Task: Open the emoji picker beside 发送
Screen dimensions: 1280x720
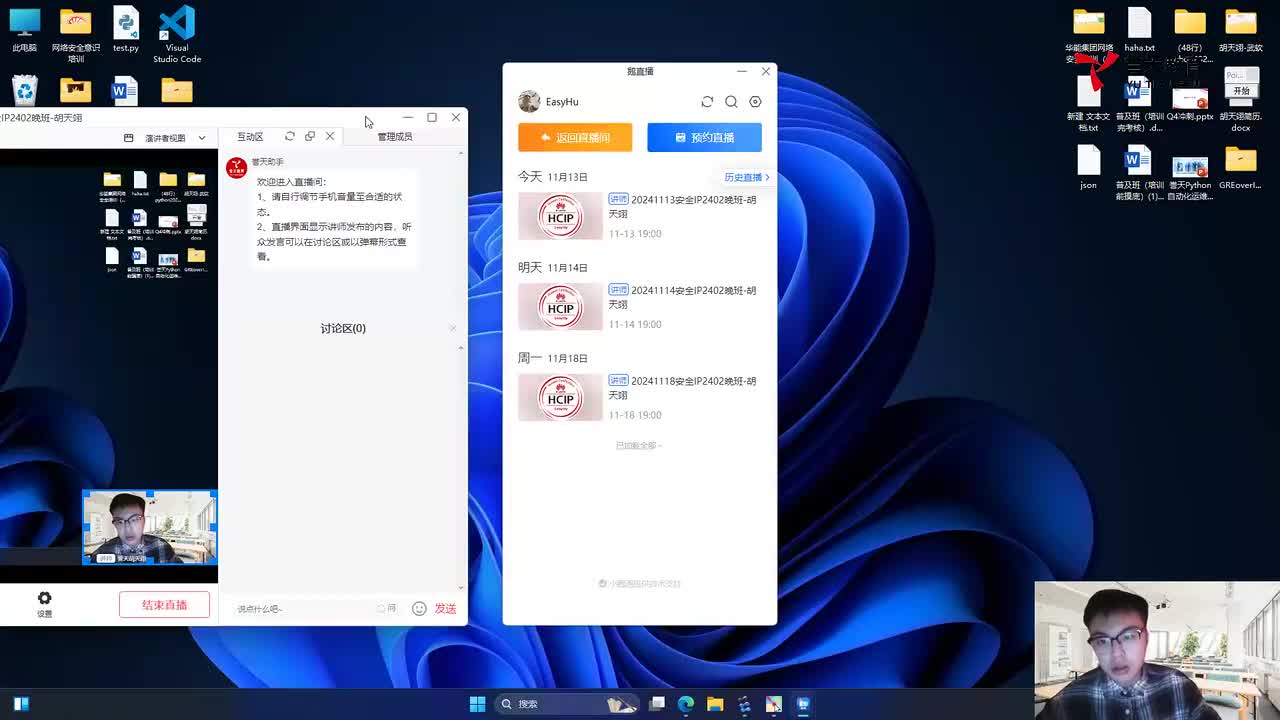Action: (x=419, y=608)
